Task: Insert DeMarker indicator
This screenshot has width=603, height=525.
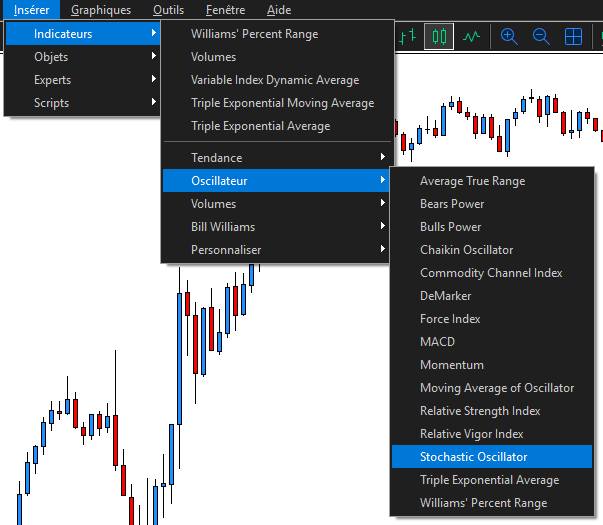Action: tap(492, 296)
